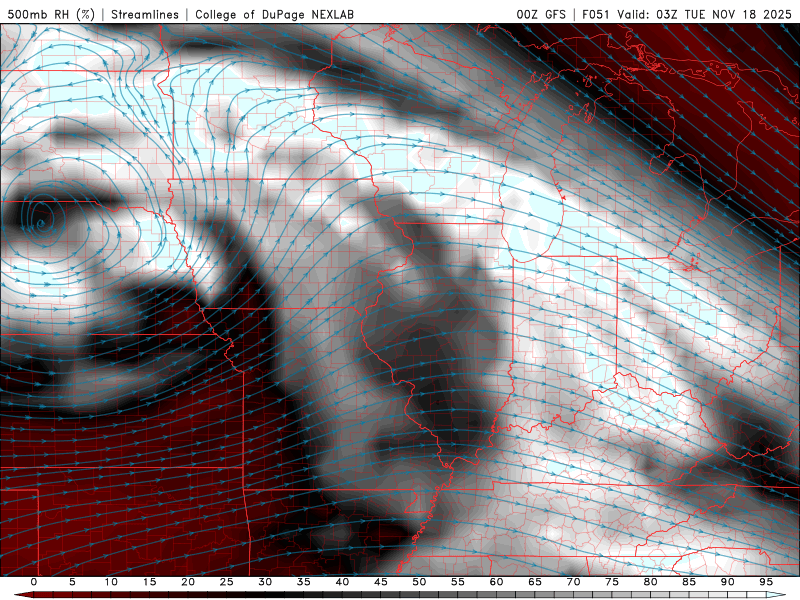Image resolution: width=800 pixels, height=600 pixels.
Task: Click the "500mb RH (%)" title text
Action: pyautogui.click(x=51, y=14)
